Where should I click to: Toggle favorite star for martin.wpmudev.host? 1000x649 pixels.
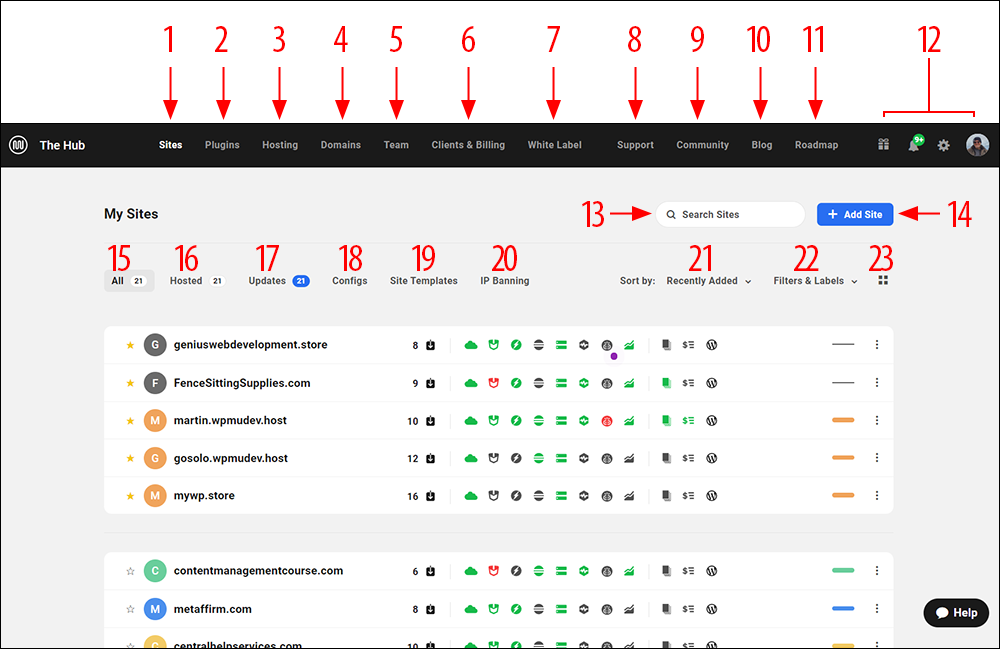point(130,421)
